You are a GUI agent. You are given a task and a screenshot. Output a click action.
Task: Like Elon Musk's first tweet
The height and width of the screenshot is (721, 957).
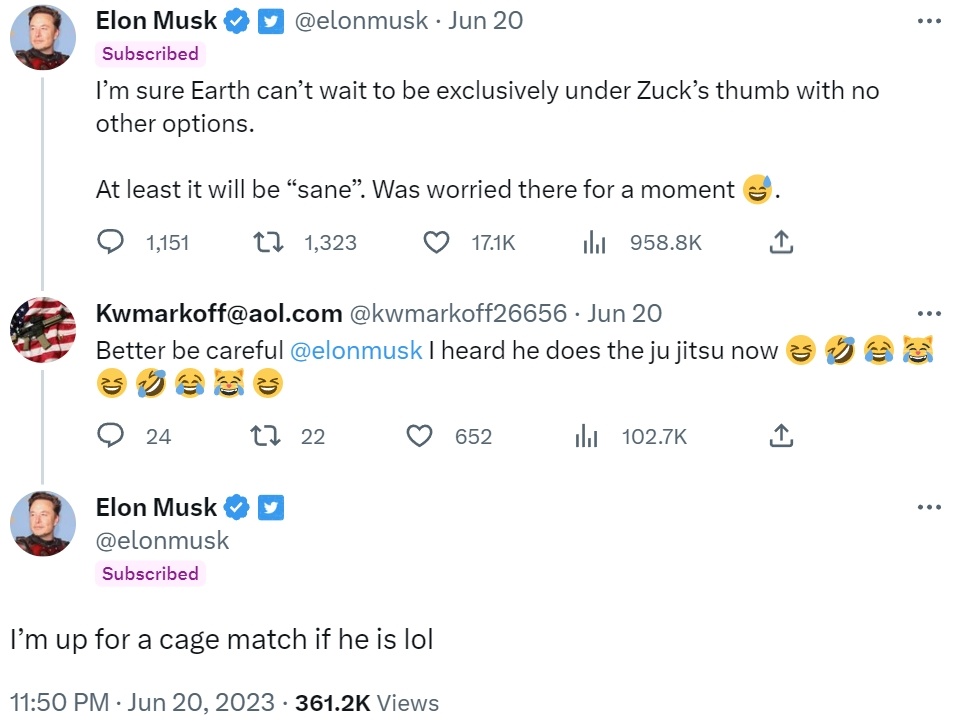(436, 242)
